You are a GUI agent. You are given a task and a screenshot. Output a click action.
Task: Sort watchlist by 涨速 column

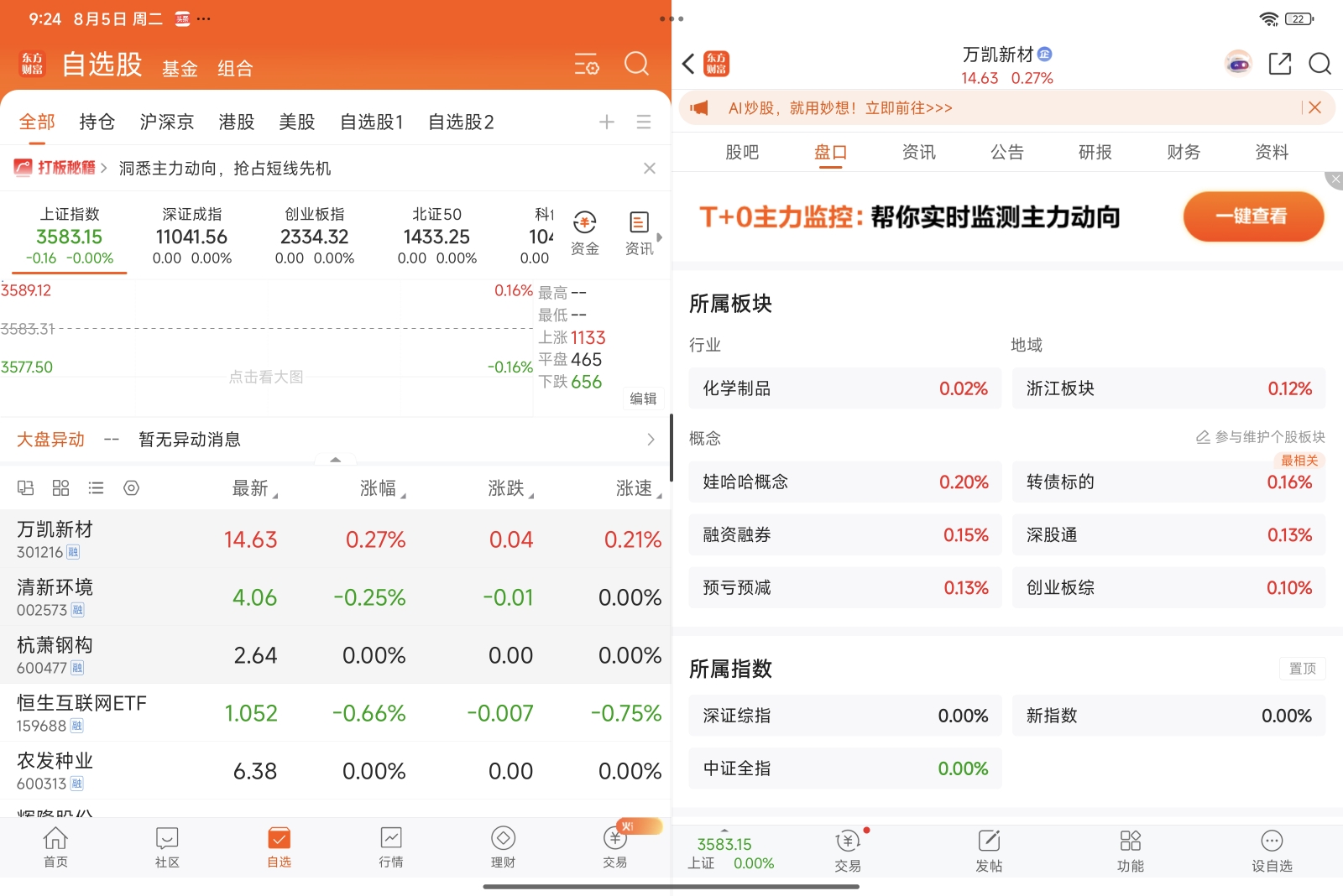(x=639, y=488)
